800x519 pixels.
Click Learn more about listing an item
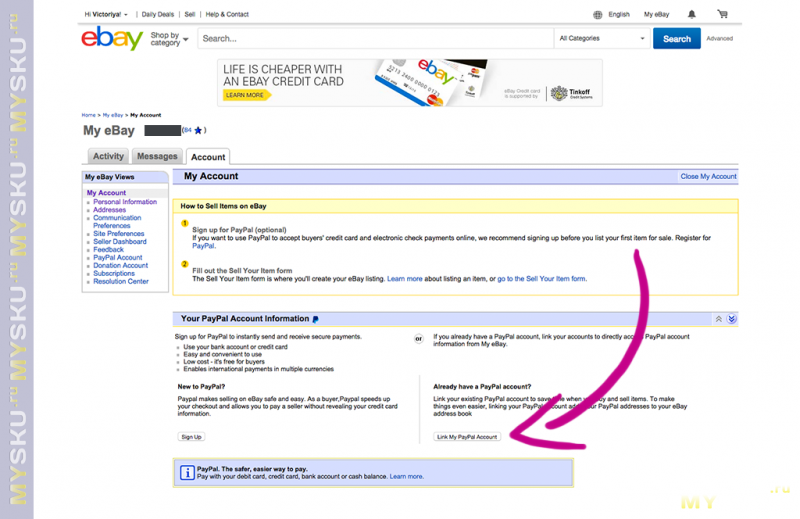[x=405, y=279]
